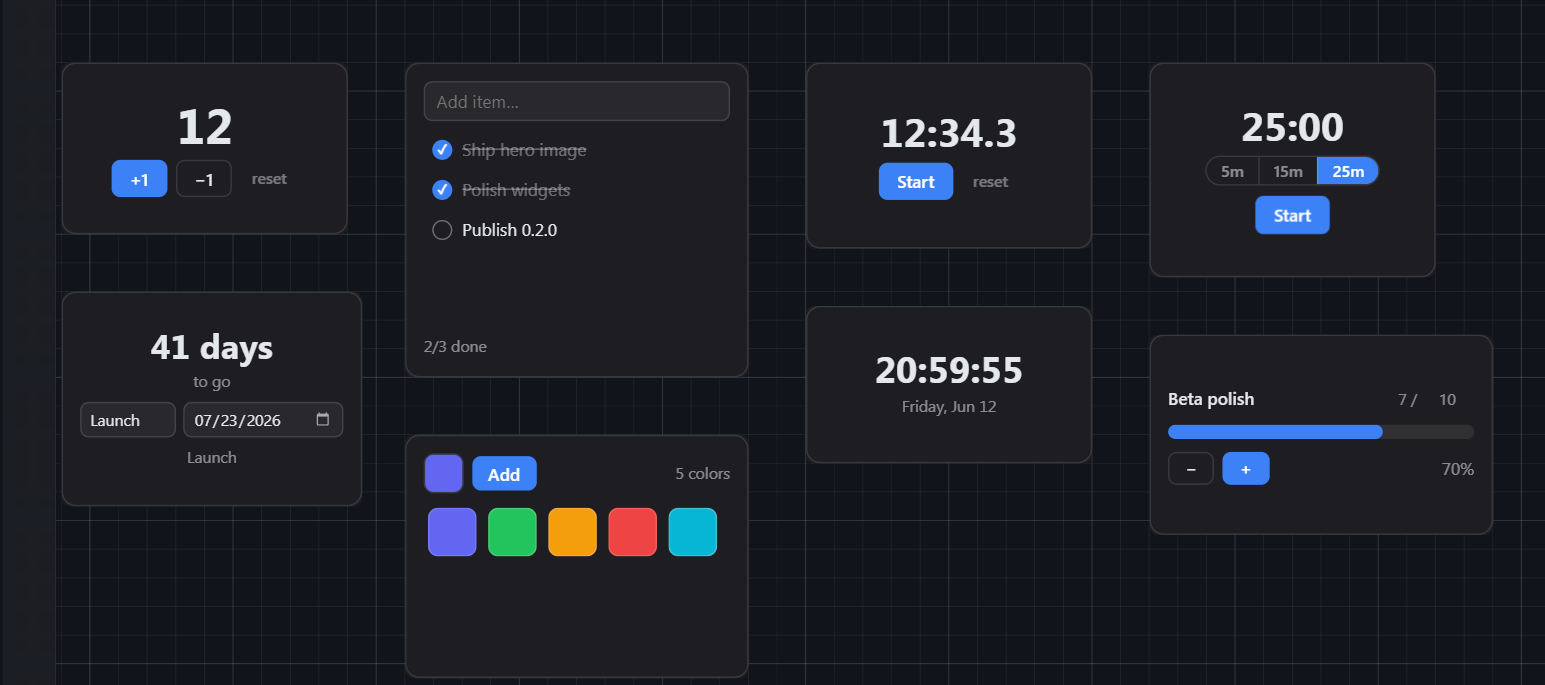
Task: Start the 12:34.3 stopwatch
Action: (916, 181)
